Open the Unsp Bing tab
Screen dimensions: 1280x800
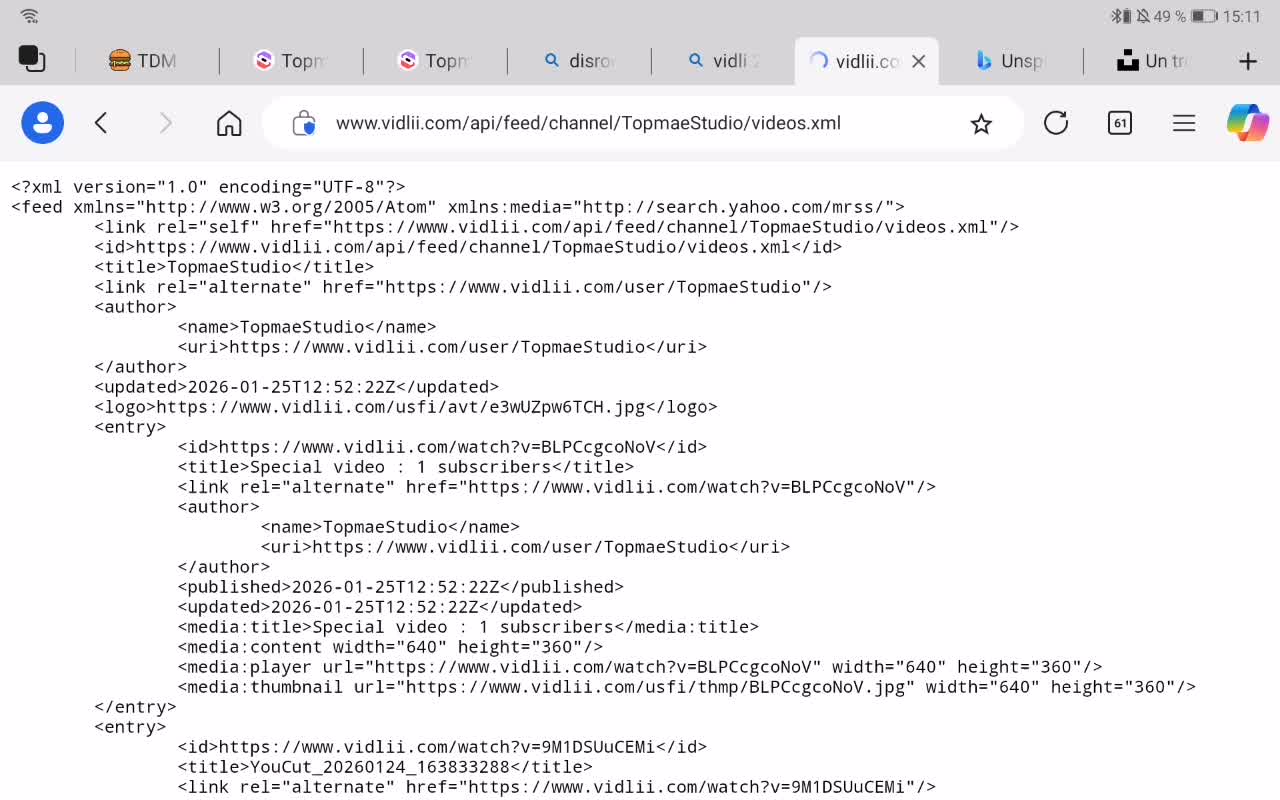(1010, 61)
